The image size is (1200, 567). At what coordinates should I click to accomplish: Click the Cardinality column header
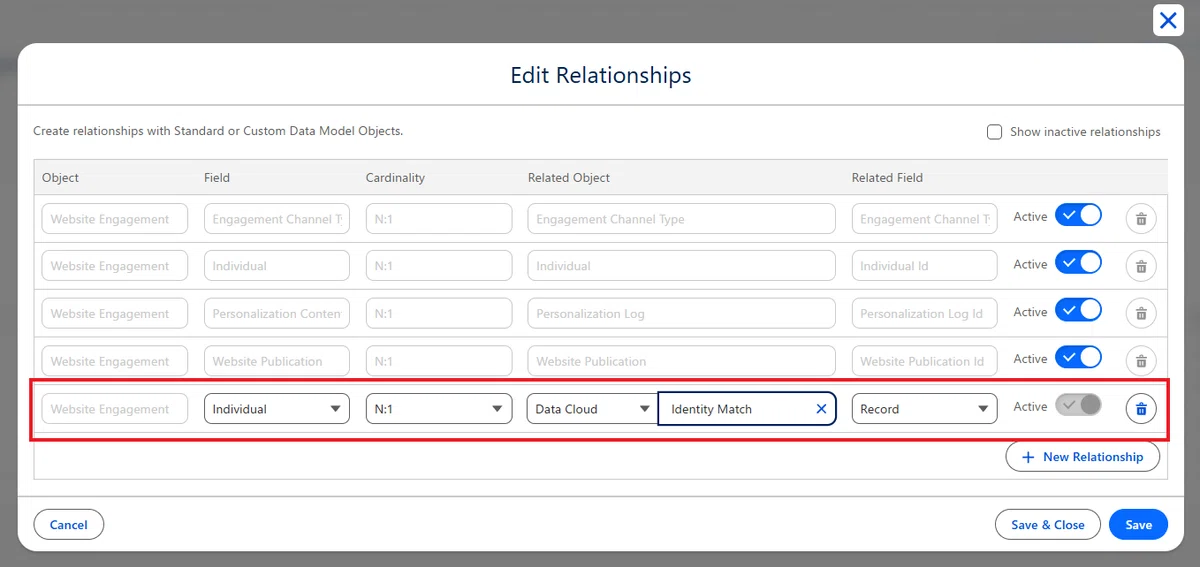pos(395,178)
